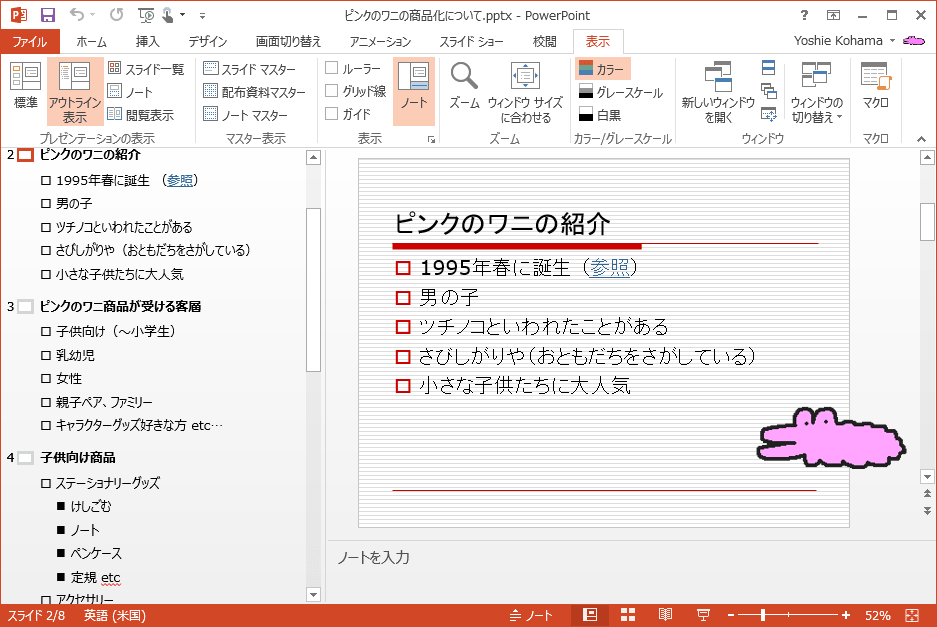This screenshot has width=937, height=627.
Task: Collapse the ribbon with the chevron
Action: [x=921, y=139]
